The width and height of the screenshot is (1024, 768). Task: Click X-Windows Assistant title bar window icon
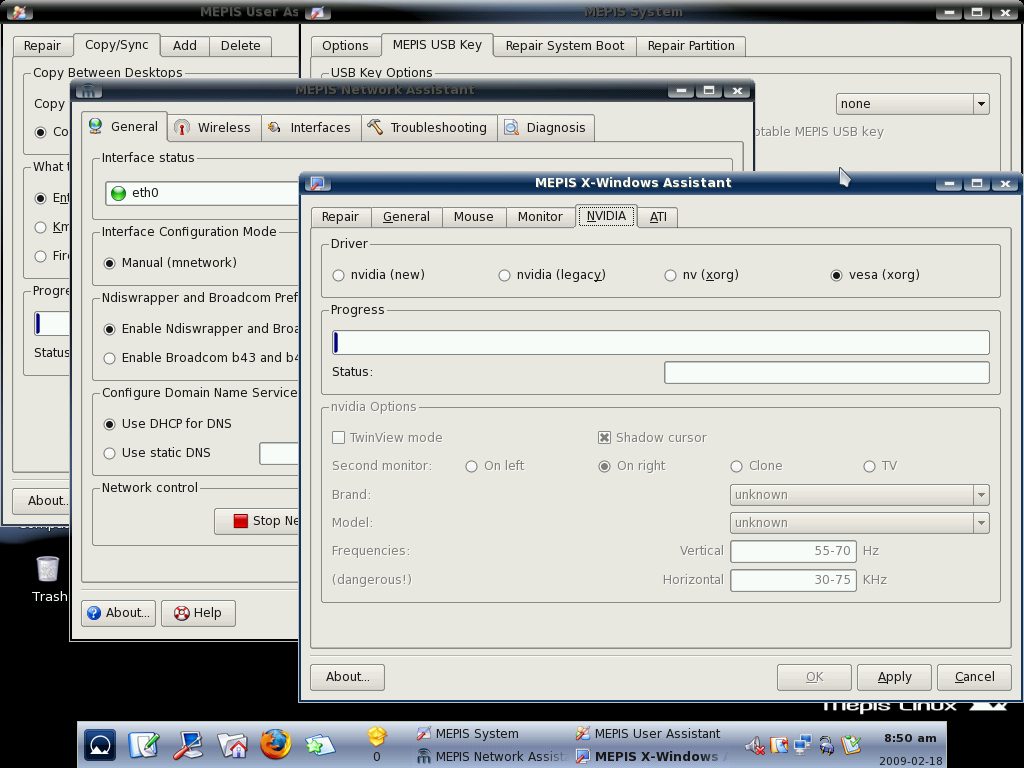pos(317,184)
